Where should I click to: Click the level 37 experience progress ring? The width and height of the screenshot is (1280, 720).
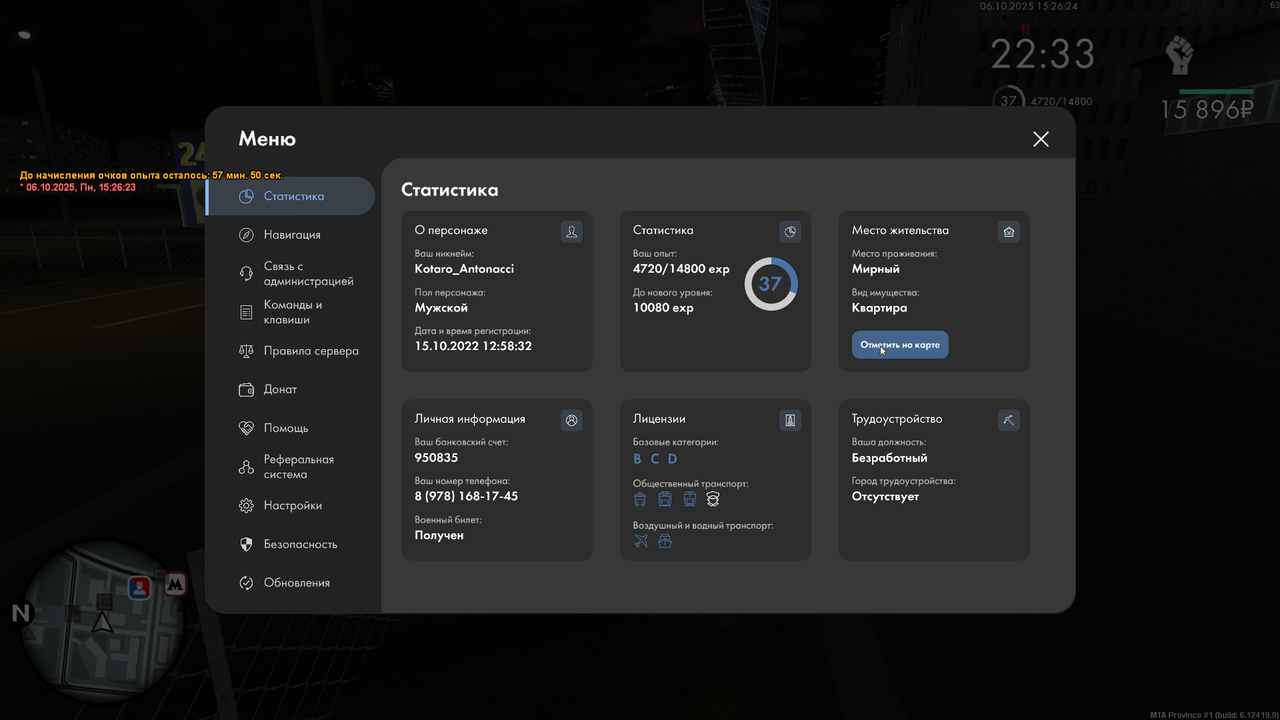click(770, 284)
